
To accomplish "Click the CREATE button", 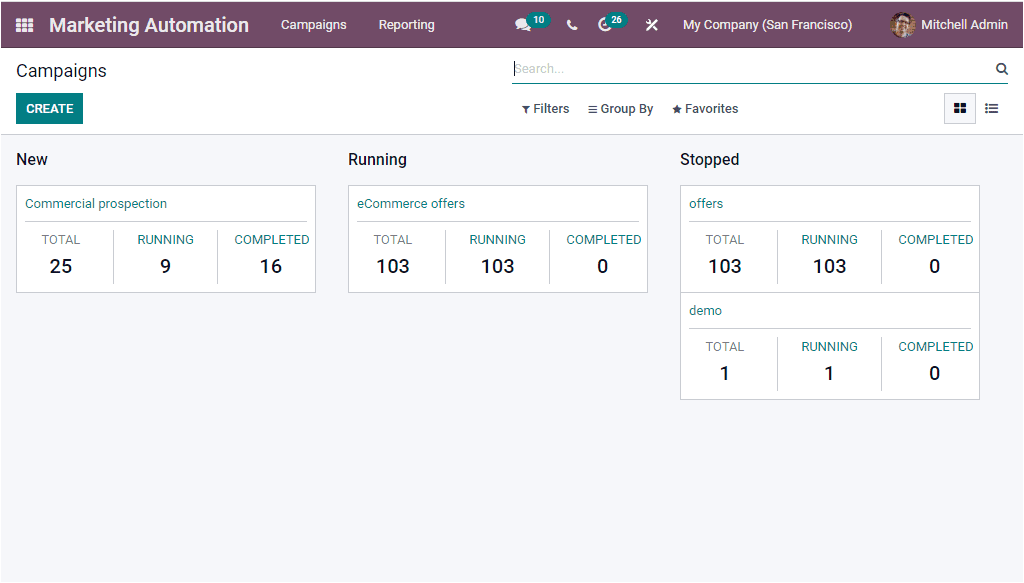I will coord(49,109).
